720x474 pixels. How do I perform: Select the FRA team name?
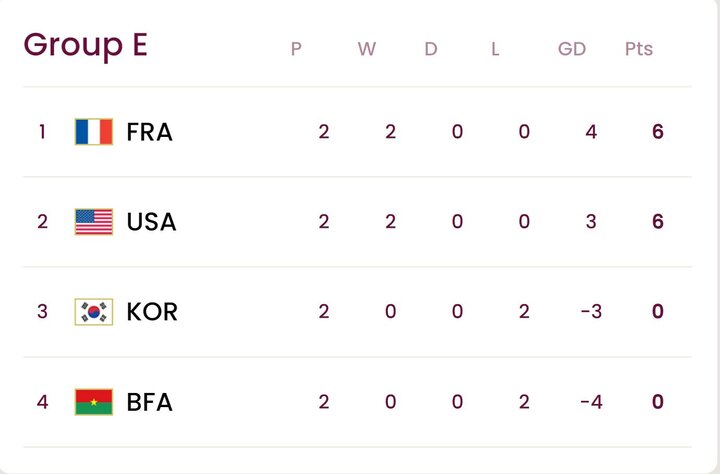click(150, 132)
